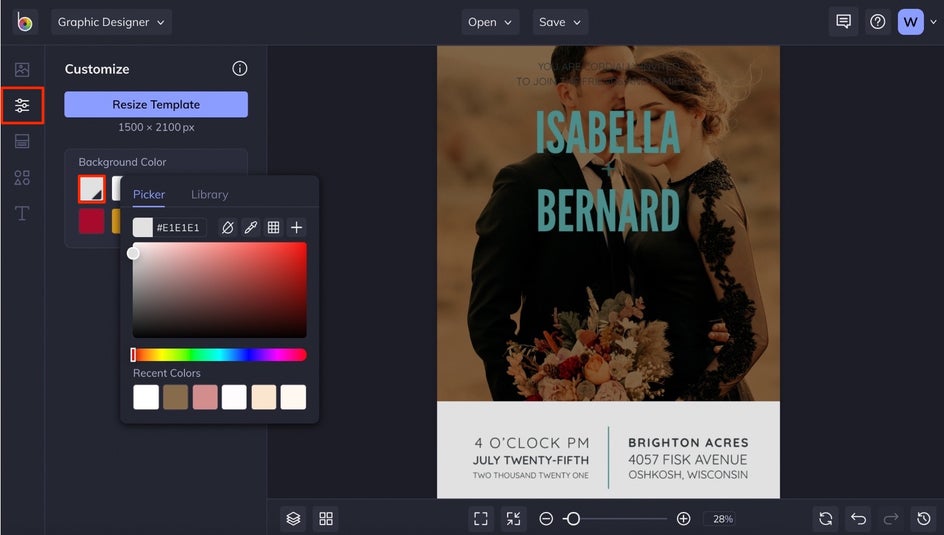Viewport: 944px width, 535px height.
Task: Click the rainbow hue slider bar
Action: 220,355
